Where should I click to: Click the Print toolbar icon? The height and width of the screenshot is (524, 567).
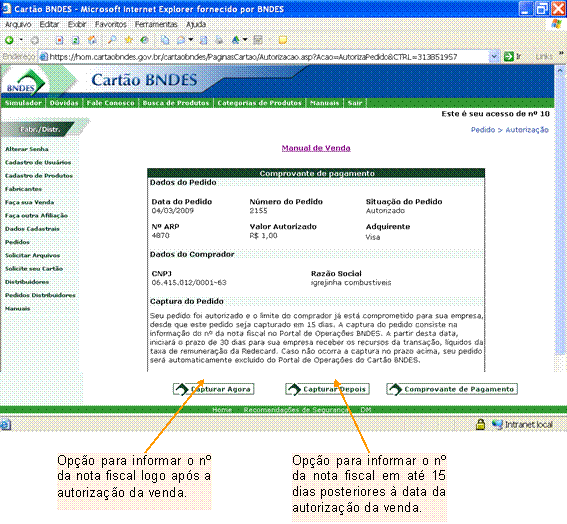[219, 40]
